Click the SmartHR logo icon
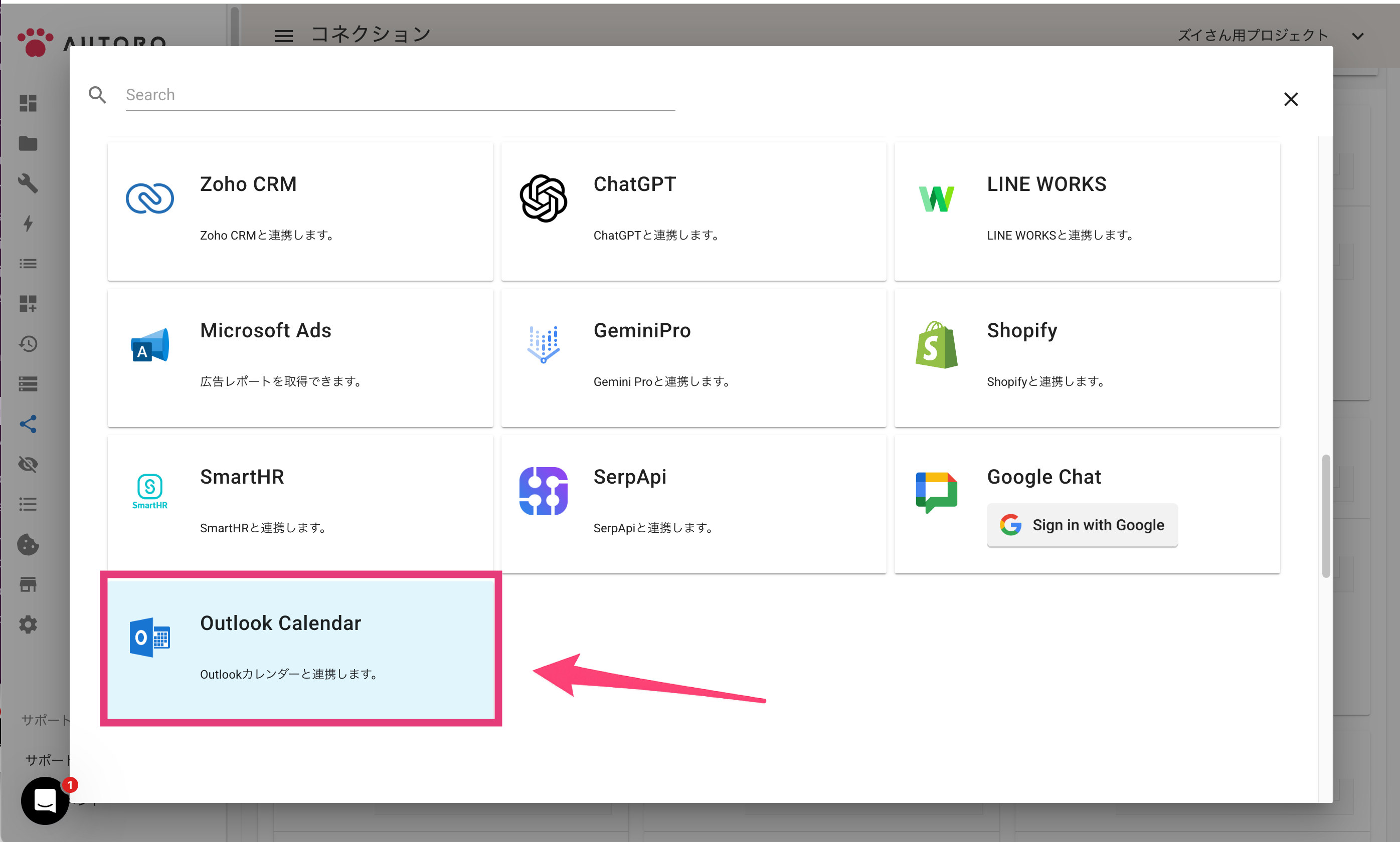1400x842 pixels. pos(150,491)
